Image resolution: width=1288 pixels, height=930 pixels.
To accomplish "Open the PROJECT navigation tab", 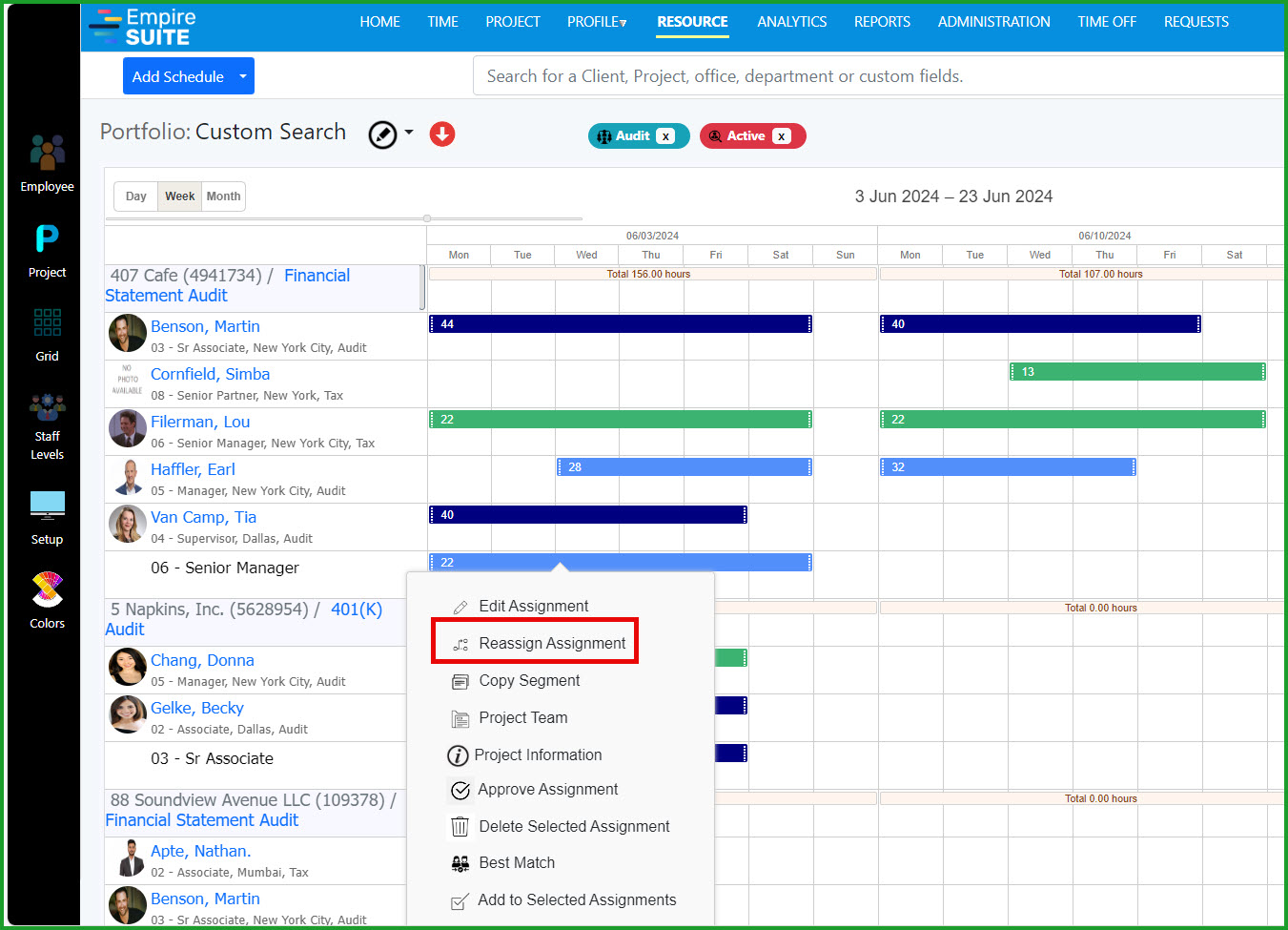I will 513,22.
